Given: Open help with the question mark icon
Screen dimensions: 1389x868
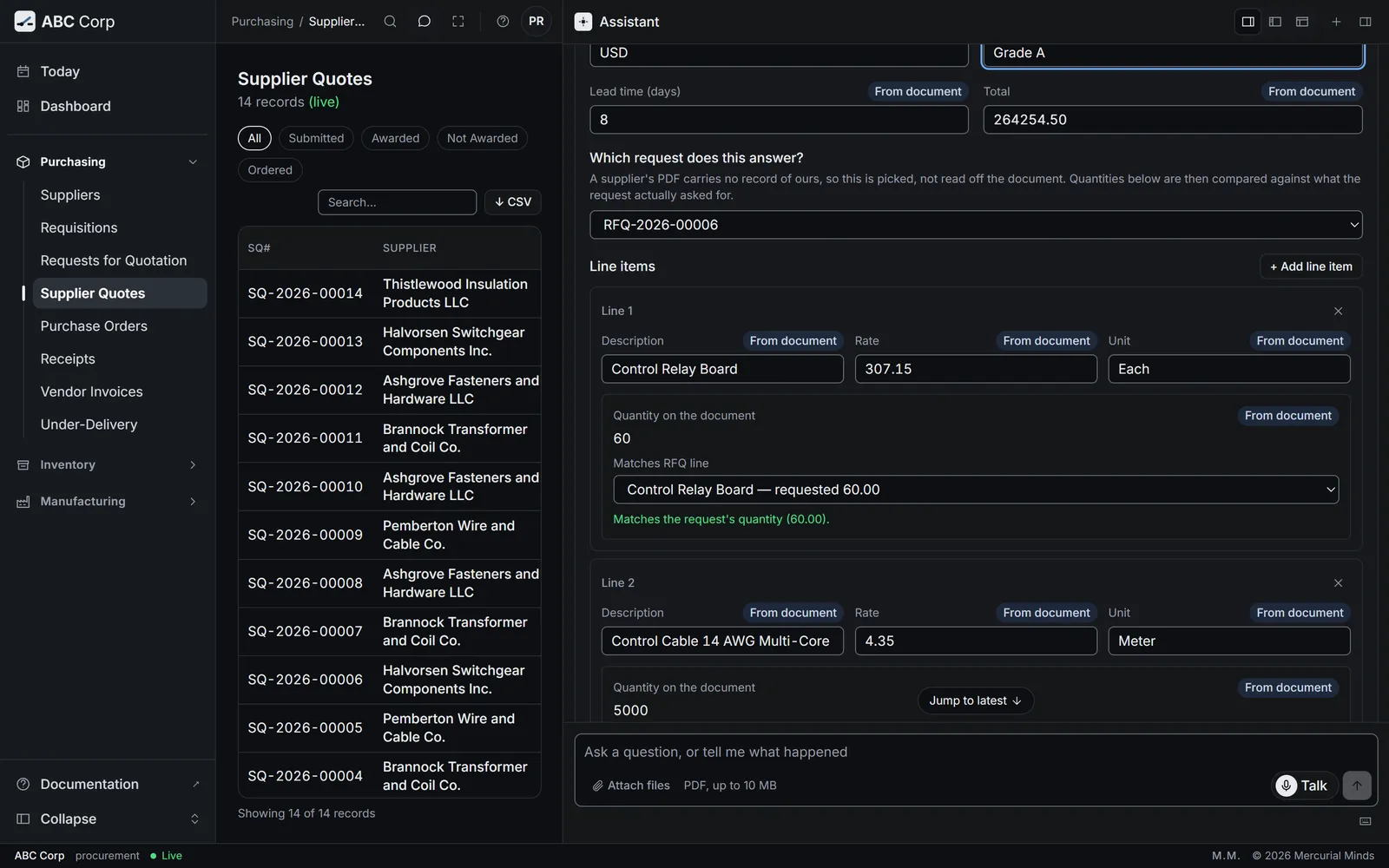Looking at the screenshot, I should (503, 22).
